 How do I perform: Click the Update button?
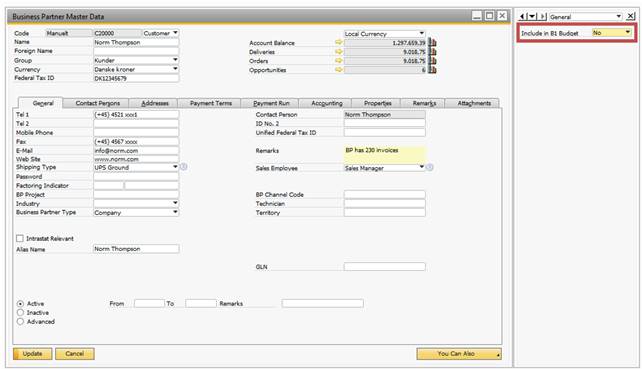32,354
